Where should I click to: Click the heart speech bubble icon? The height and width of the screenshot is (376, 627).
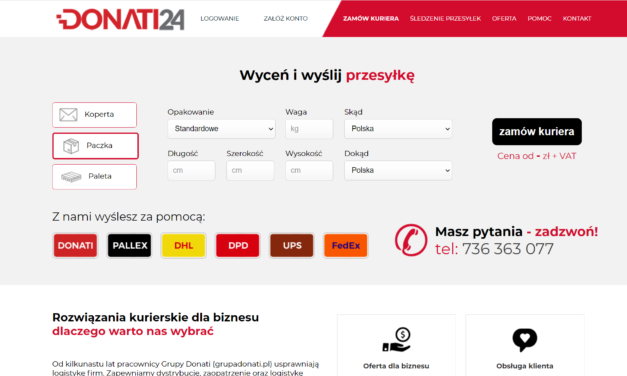[x=525, y=340]
